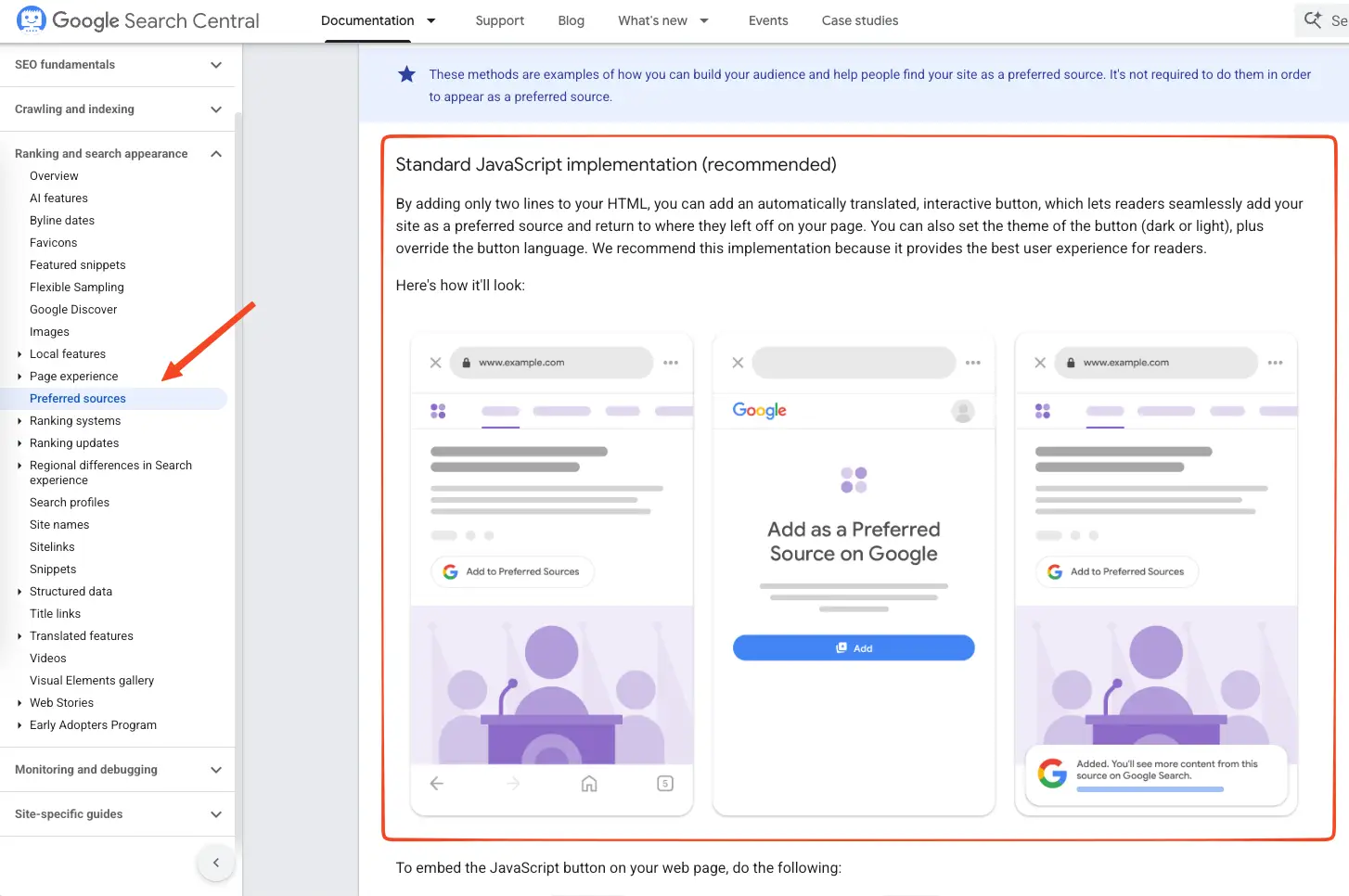Expand the Structured data tree item
The image size is (1349, 896).
(19, 592)
